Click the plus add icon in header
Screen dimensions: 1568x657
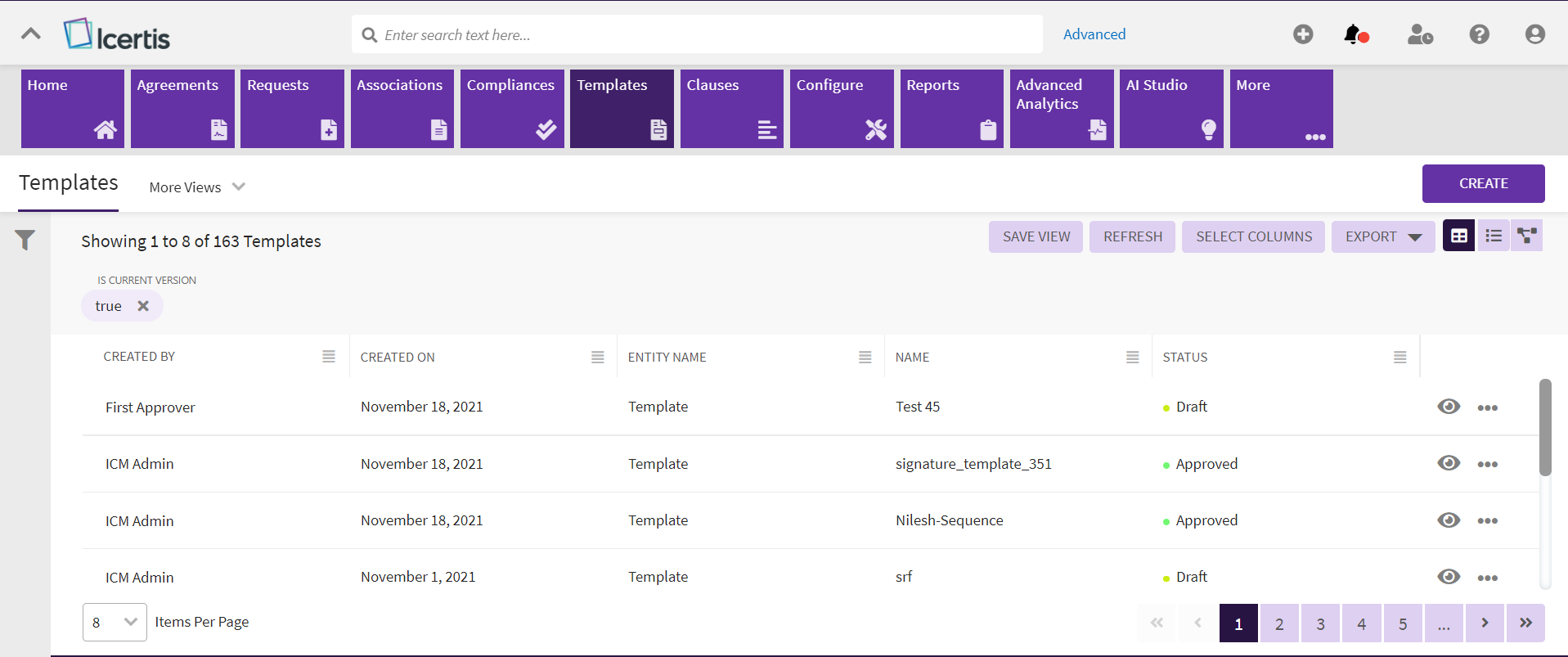(1303, 34)
